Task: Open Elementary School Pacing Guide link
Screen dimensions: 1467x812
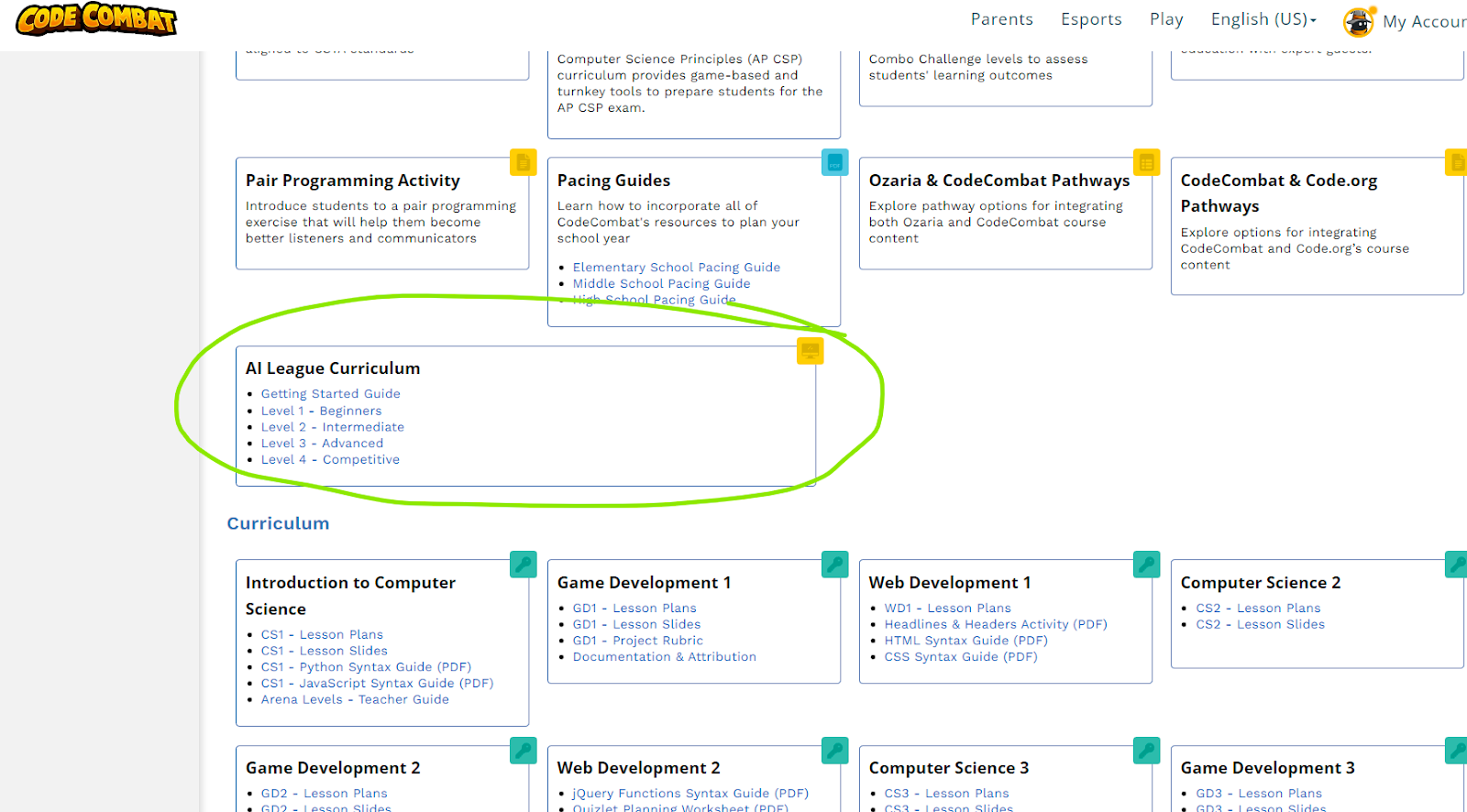Action: pyautogui.click(x=677, y=268)
